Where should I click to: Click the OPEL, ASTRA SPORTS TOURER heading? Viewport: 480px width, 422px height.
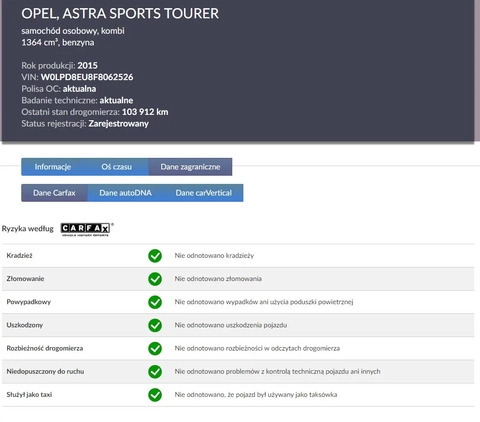click(120, 14)
